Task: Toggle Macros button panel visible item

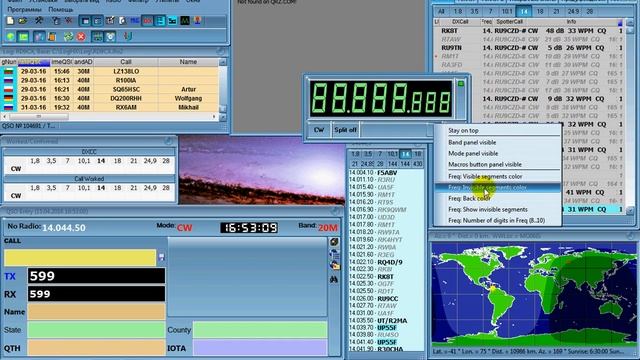Action: tap(485, 164)
